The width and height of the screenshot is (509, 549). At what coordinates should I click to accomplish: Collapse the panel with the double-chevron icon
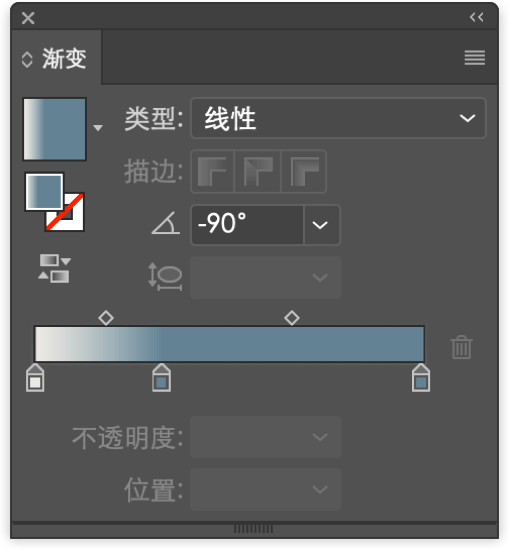click(476, 17)
